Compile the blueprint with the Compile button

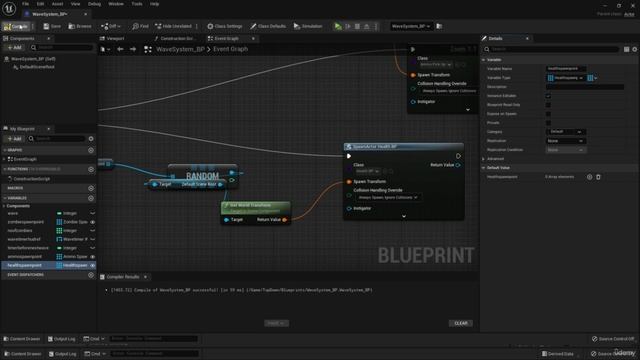[16, 27]
